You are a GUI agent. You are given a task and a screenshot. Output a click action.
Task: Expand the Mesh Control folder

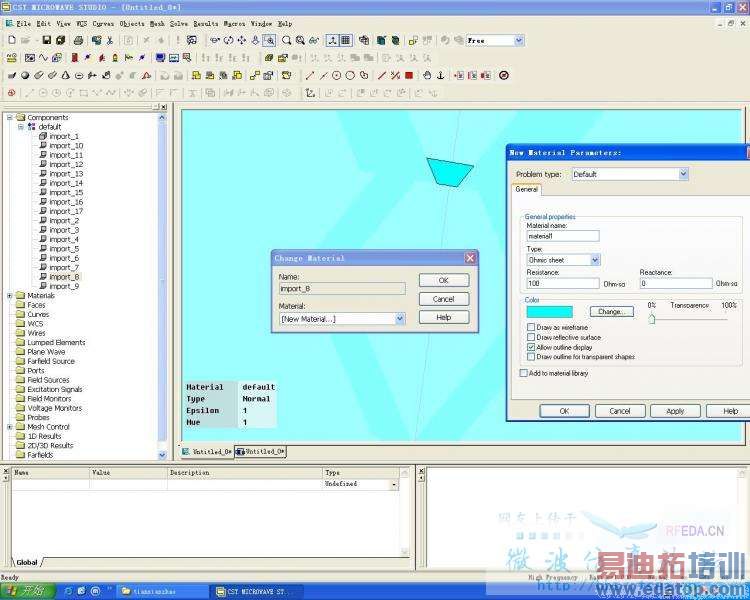coord(9,427)
